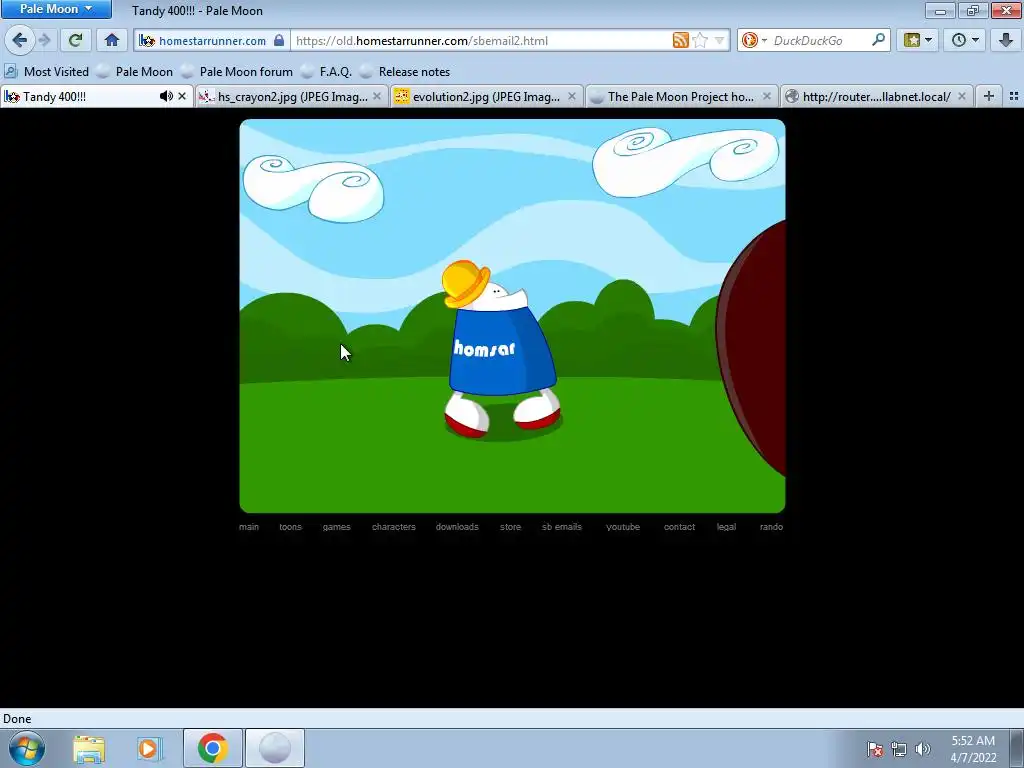Viewport: 1024px width, 768px height.
Task: Click the rando link
Action: pos(771,526)
